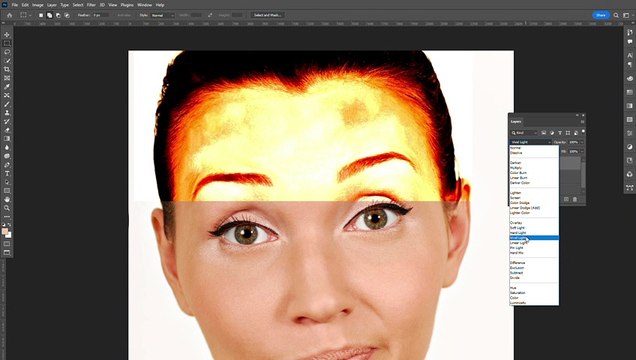The height and width of the screenshot is (360, 636).
Task: Filter layers by adjustment layers icon
Action: pos(552,133)
